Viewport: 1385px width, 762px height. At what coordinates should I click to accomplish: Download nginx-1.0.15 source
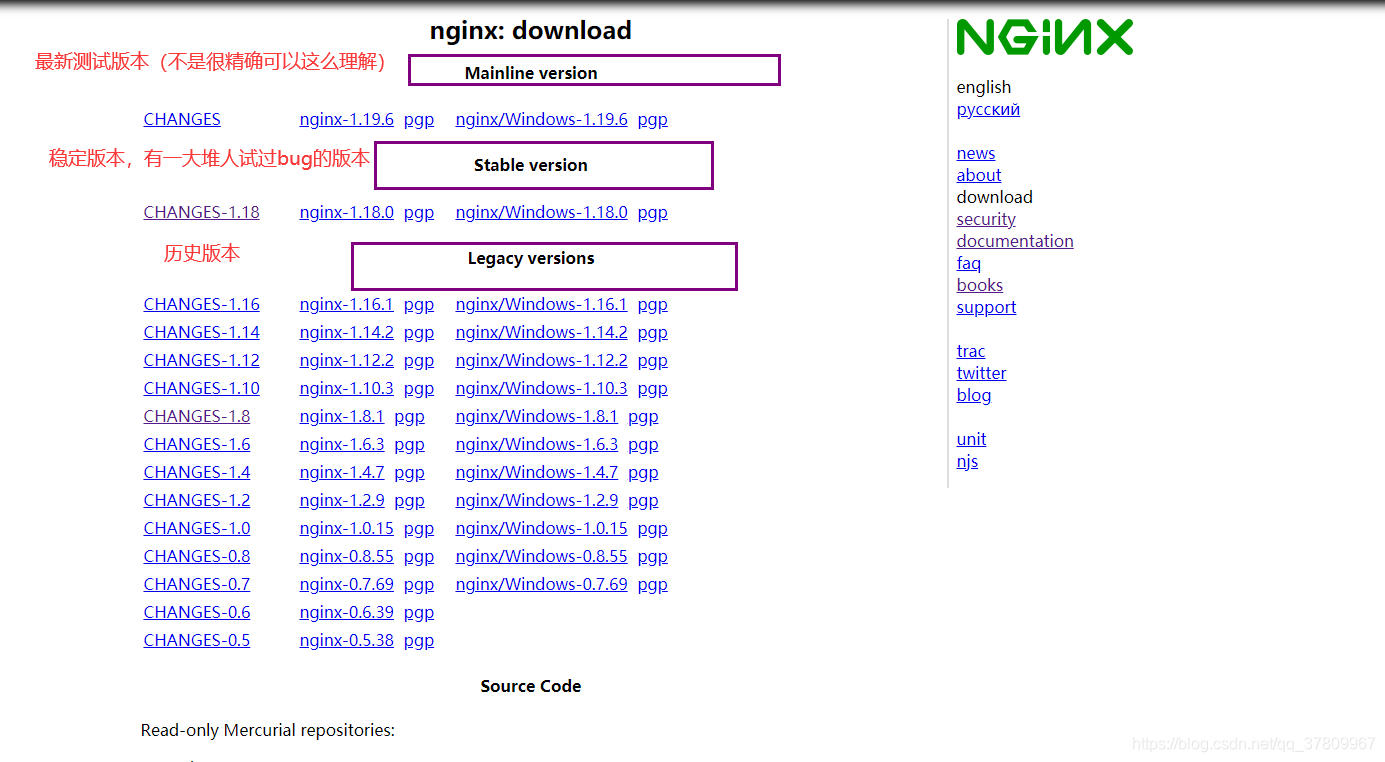[346, 528]
